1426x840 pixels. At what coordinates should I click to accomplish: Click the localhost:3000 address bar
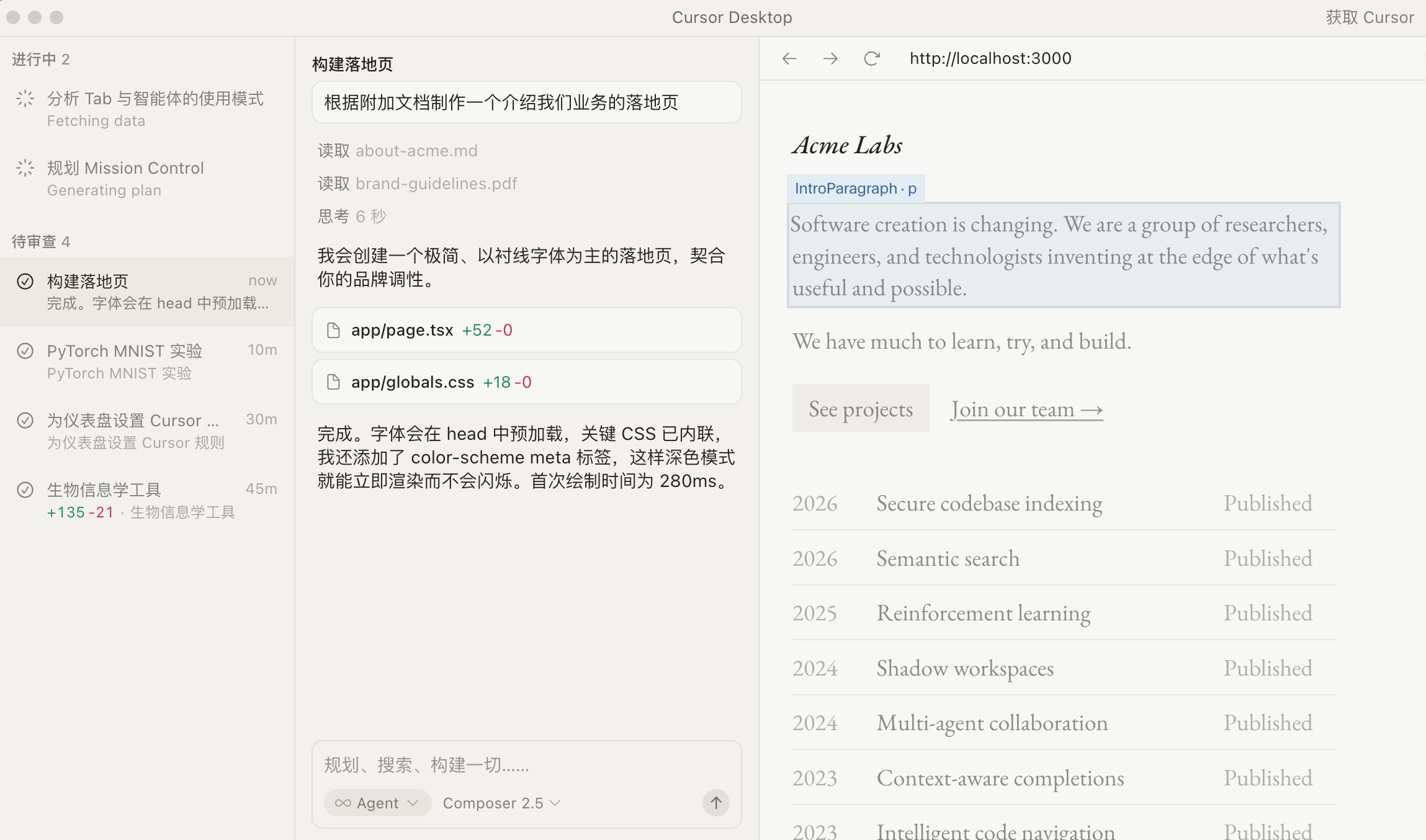(x=990, y=58)
